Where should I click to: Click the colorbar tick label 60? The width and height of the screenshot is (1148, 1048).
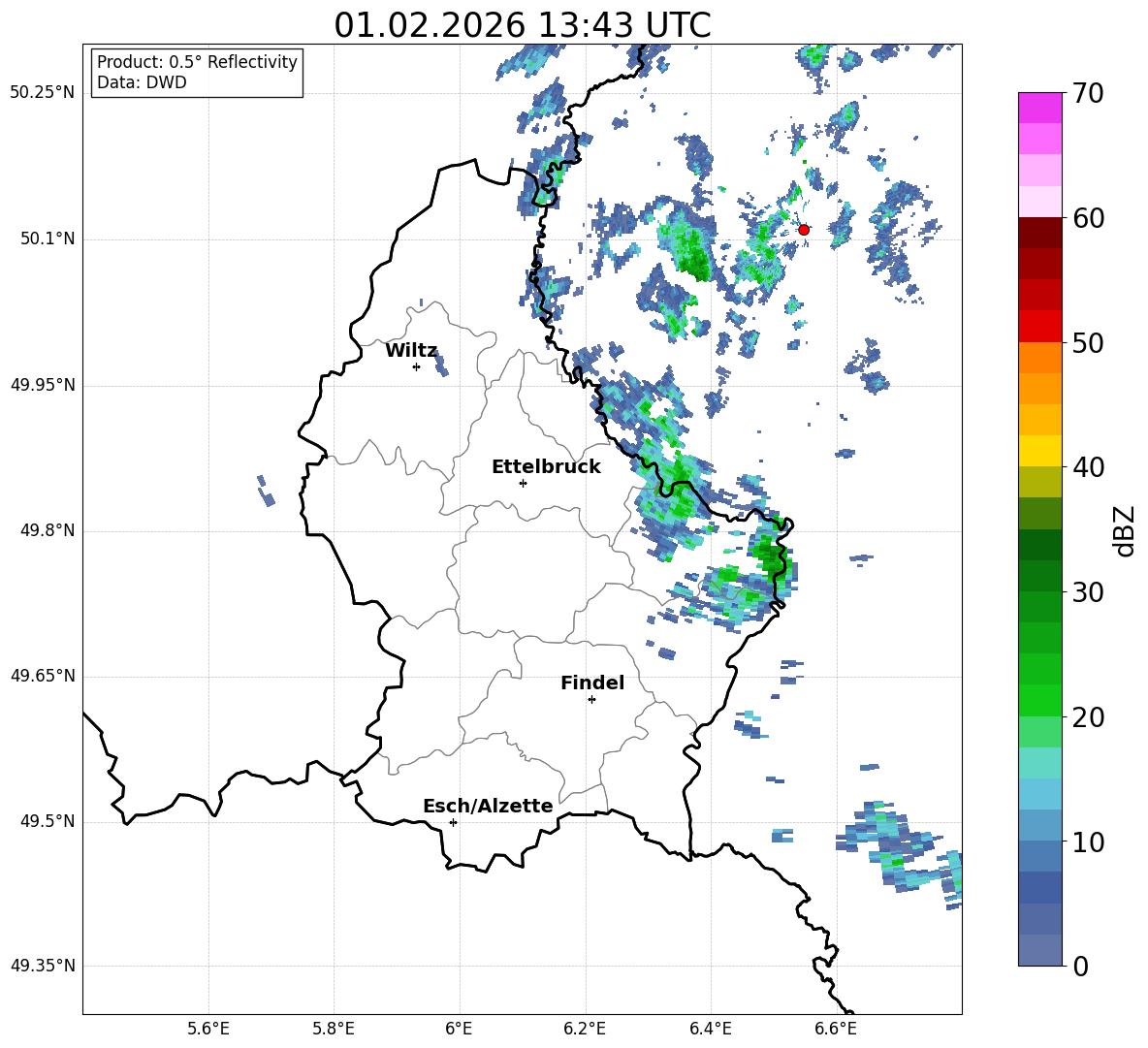[1088, 218]
